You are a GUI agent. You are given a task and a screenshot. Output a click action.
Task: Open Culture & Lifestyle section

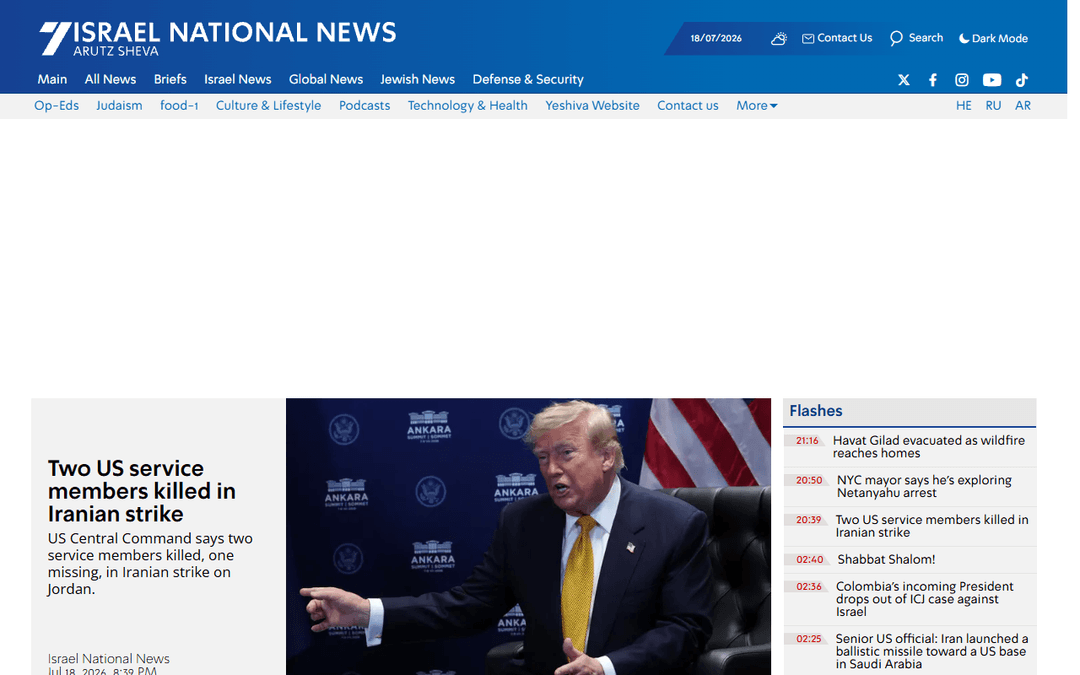(269, 105)
